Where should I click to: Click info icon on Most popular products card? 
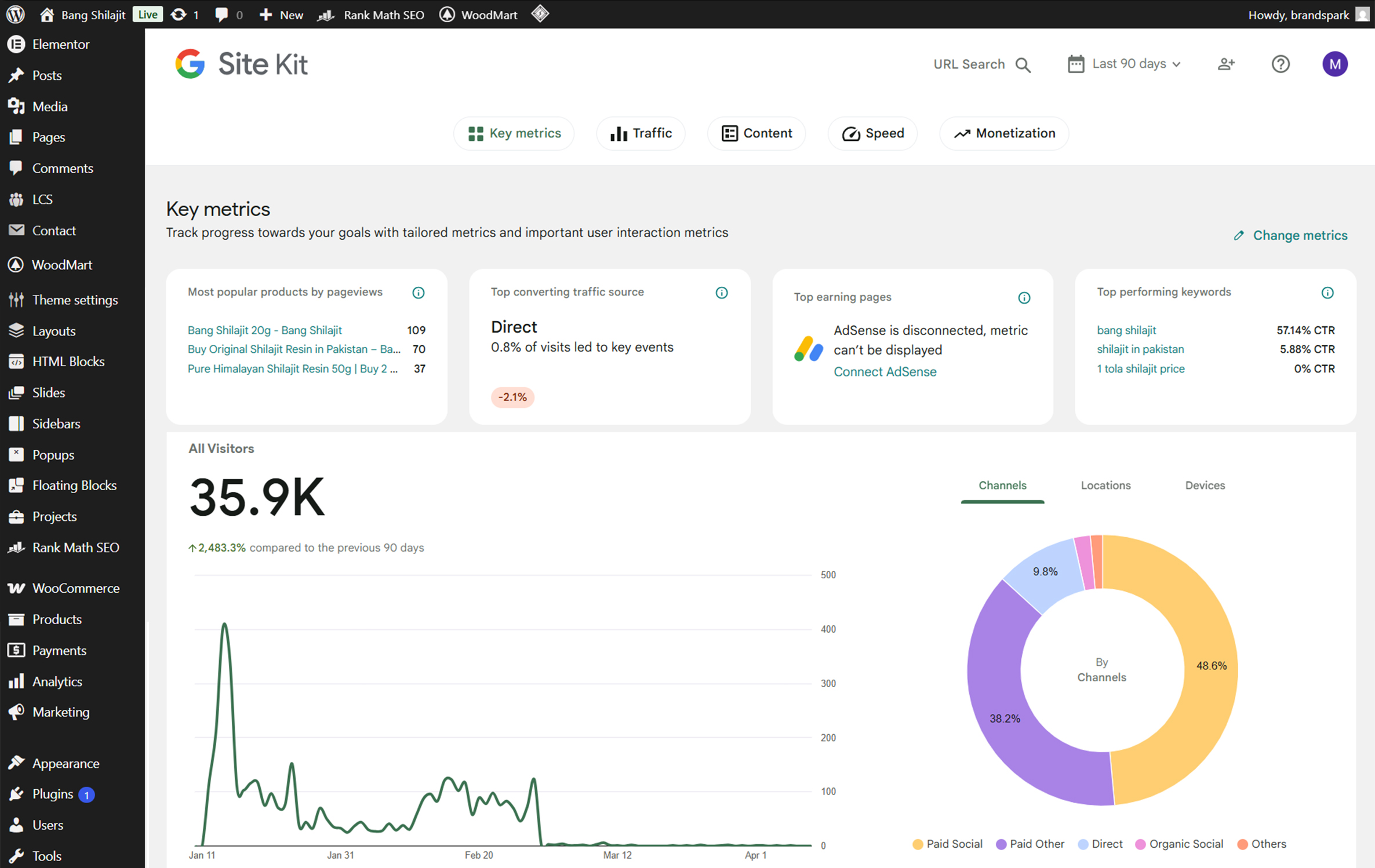(x=418, y=293)
